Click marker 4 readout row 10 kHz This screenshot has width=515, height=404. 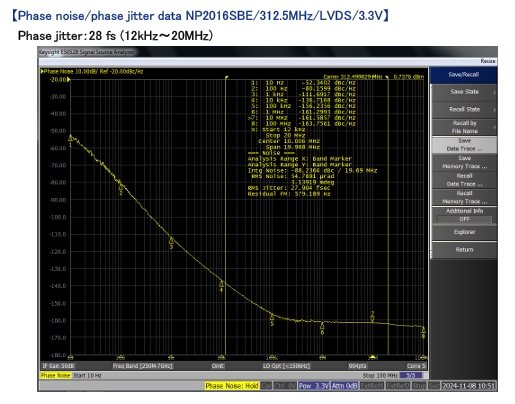pos(303,100)
